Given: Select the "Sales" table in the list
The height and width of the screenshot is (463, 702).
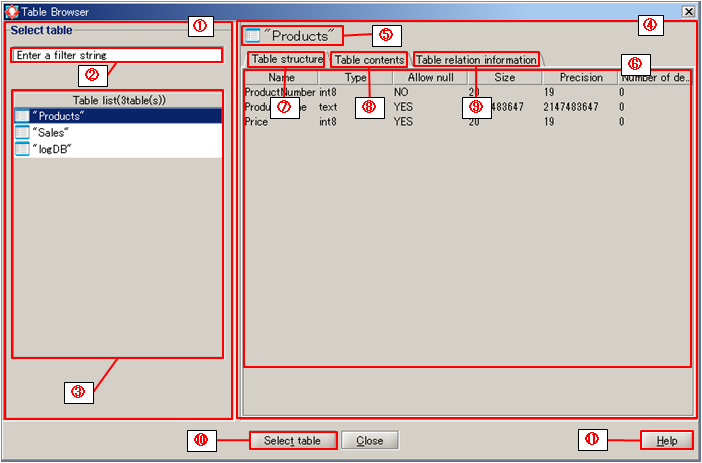Looking at the screenshot, I should pos(48,132).
